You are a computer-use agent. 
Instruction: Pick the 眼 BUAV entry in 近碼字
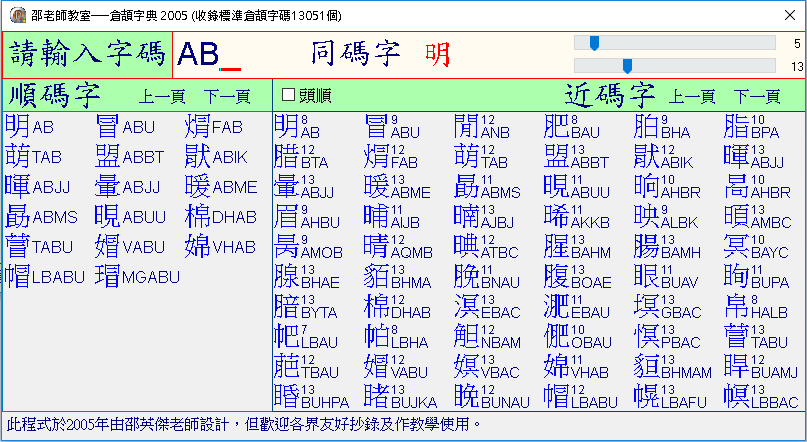pos(666,276)
